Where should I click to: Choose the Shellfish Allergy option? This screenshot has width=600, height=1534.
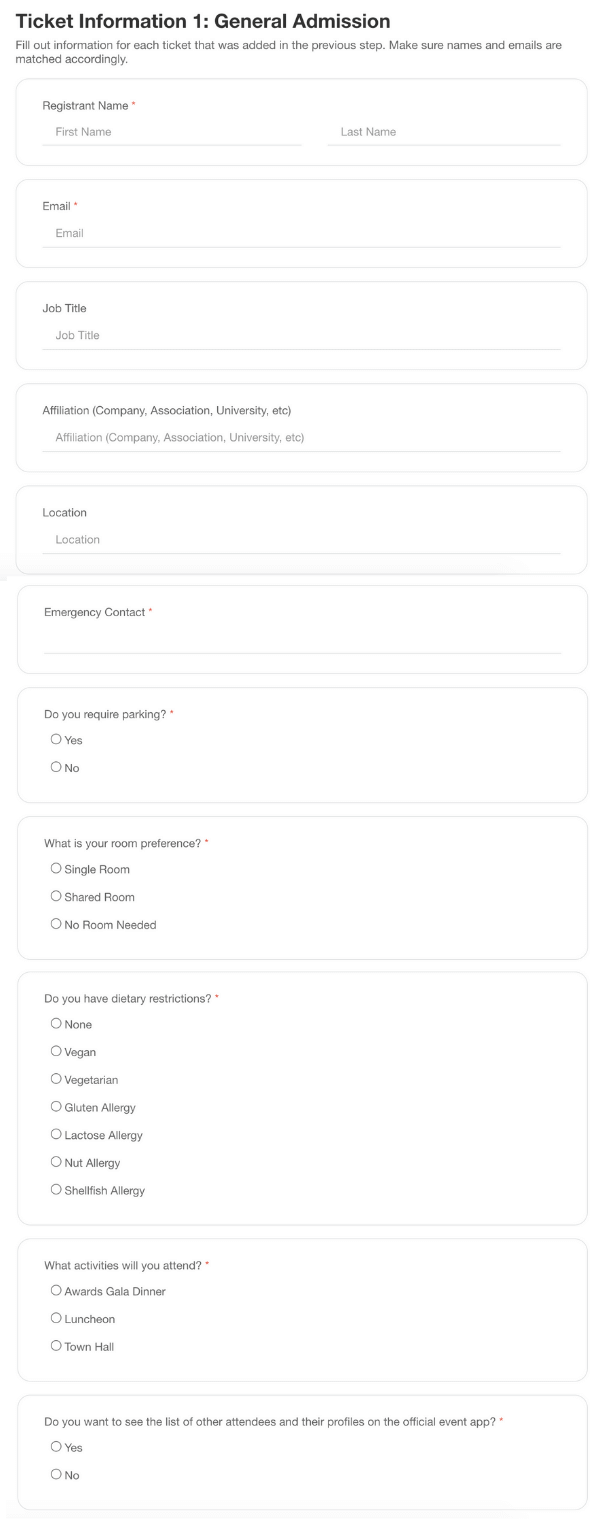tap(56, 1190)
